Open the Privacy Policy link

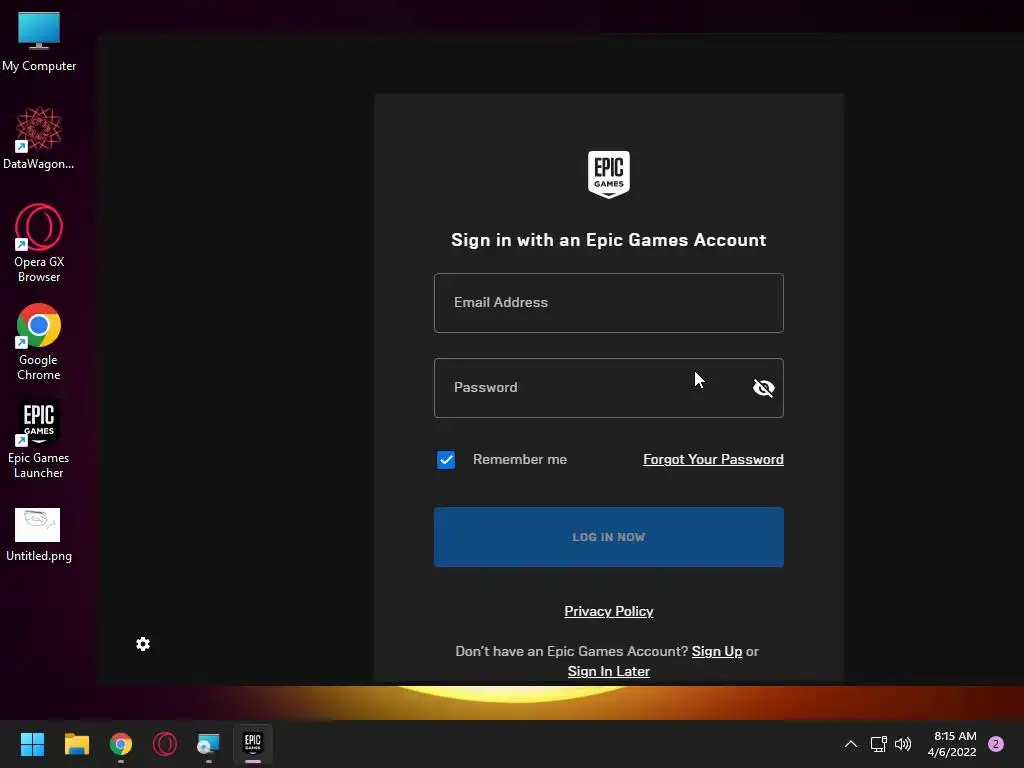tap(609, 611)
